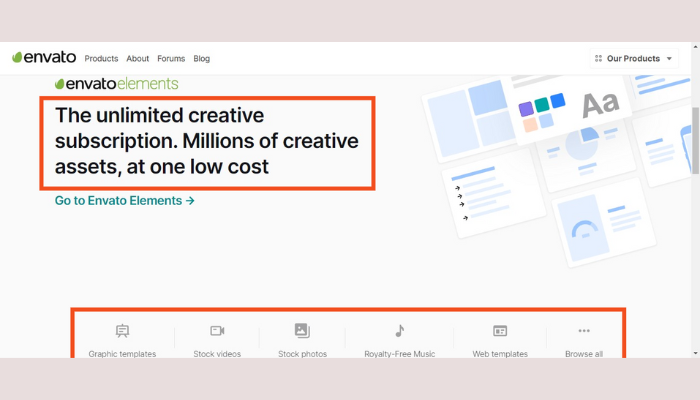Click the Stock photos image icon
700x400 pixels.
(302, 330)
